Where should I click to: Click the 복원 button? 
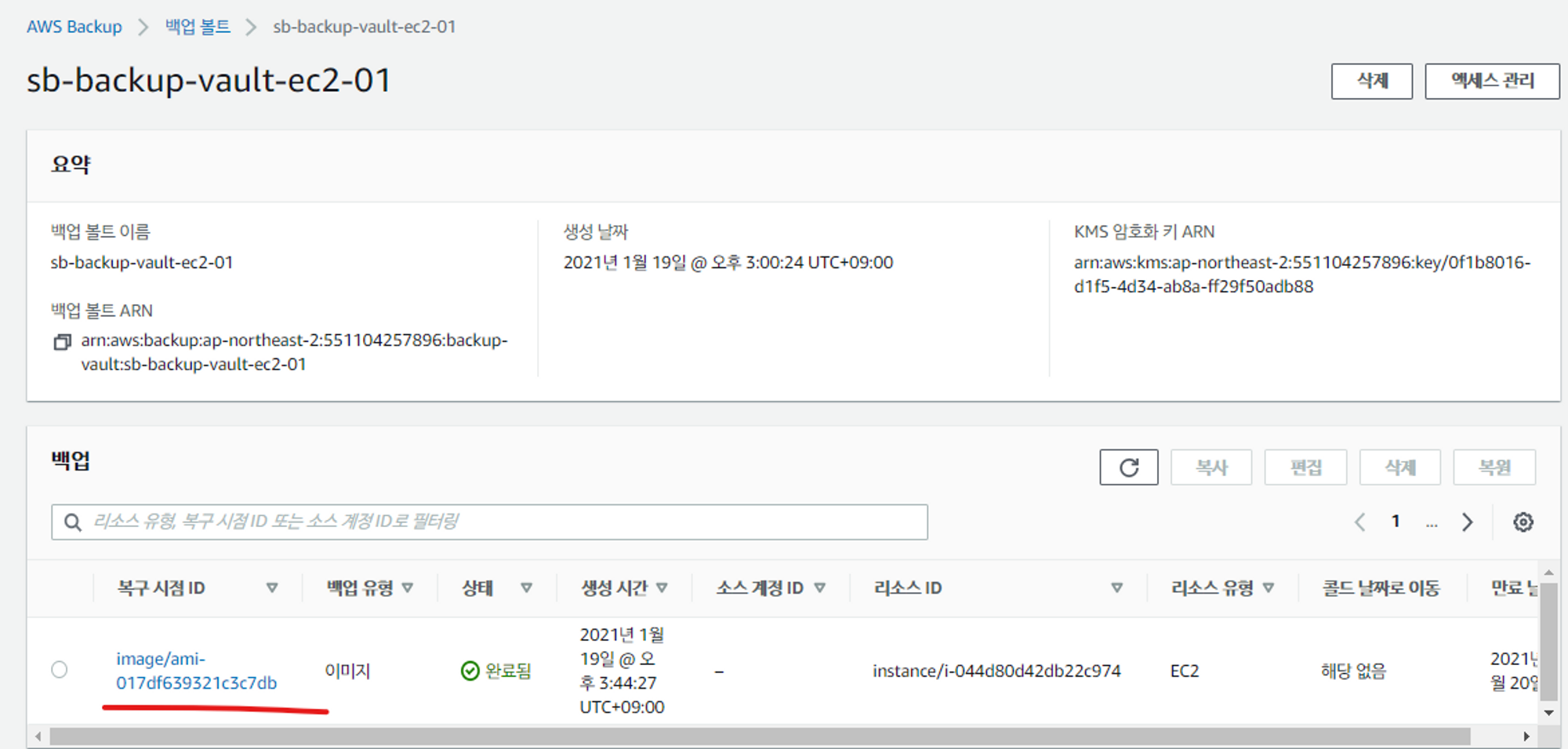point(1494,467)
